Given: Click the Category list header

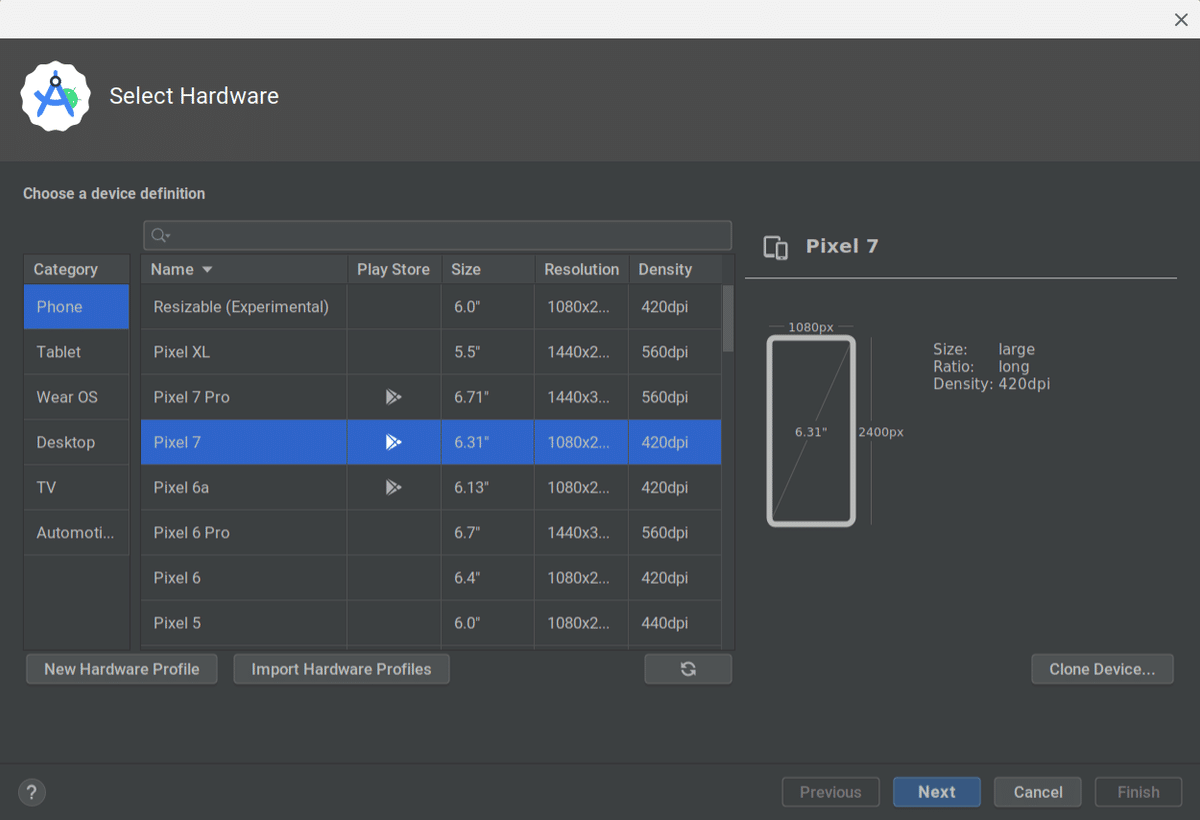Looking at the screenshot, I should coord(76,270).
